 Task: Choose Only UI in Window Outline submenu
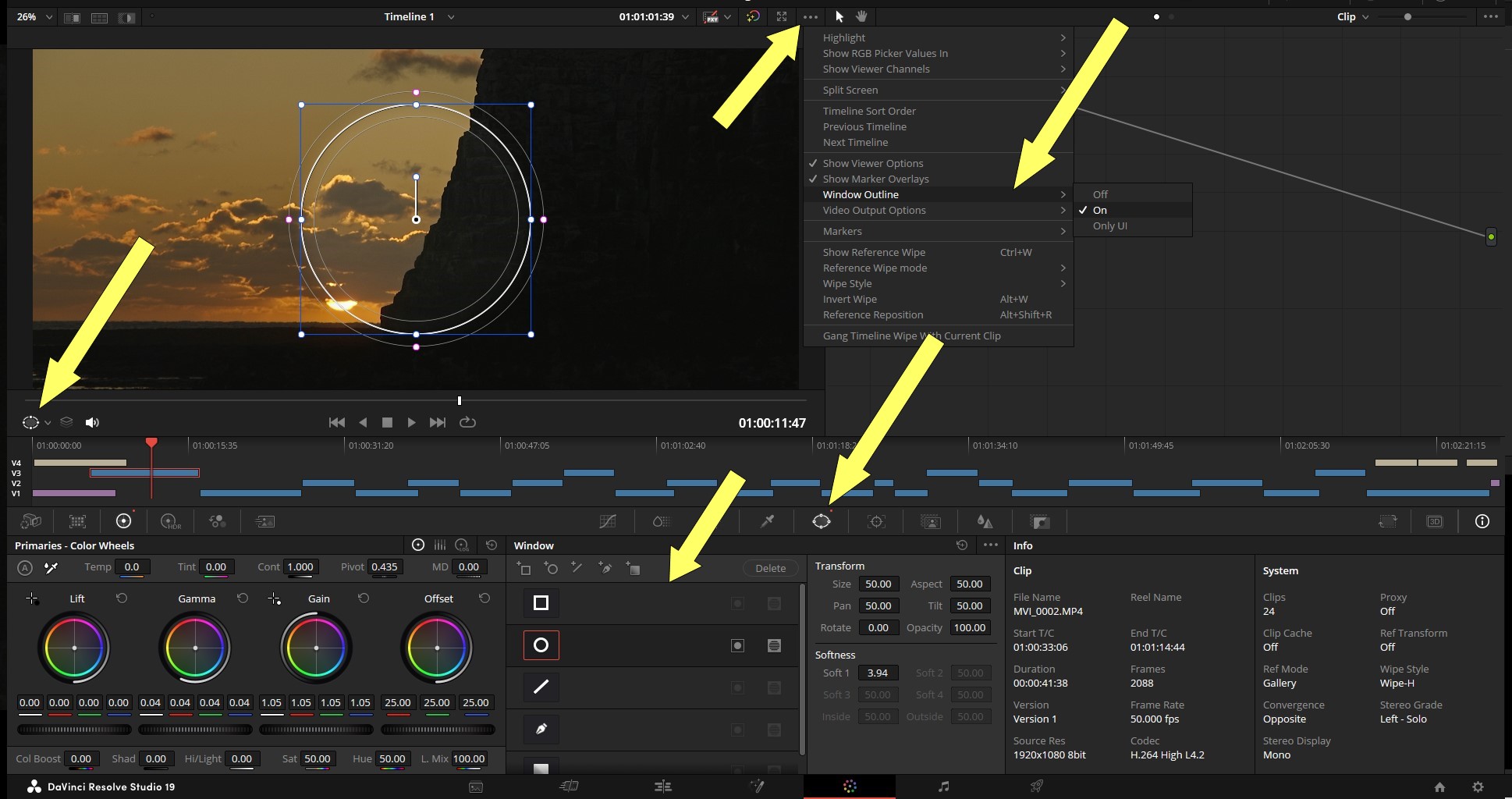coord(1109,225)
